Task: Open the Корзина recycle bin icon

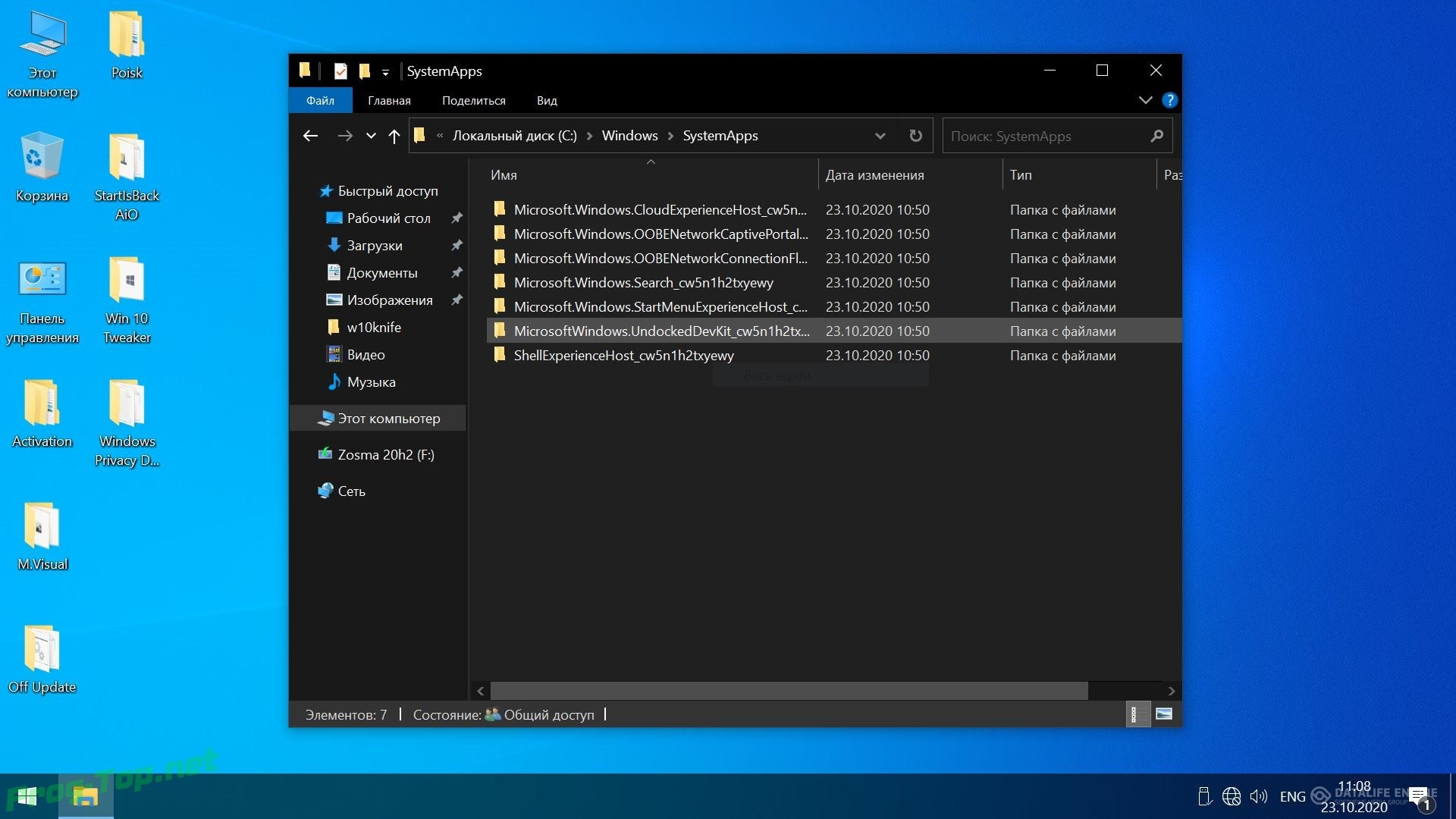Action: tap(42, 168)
